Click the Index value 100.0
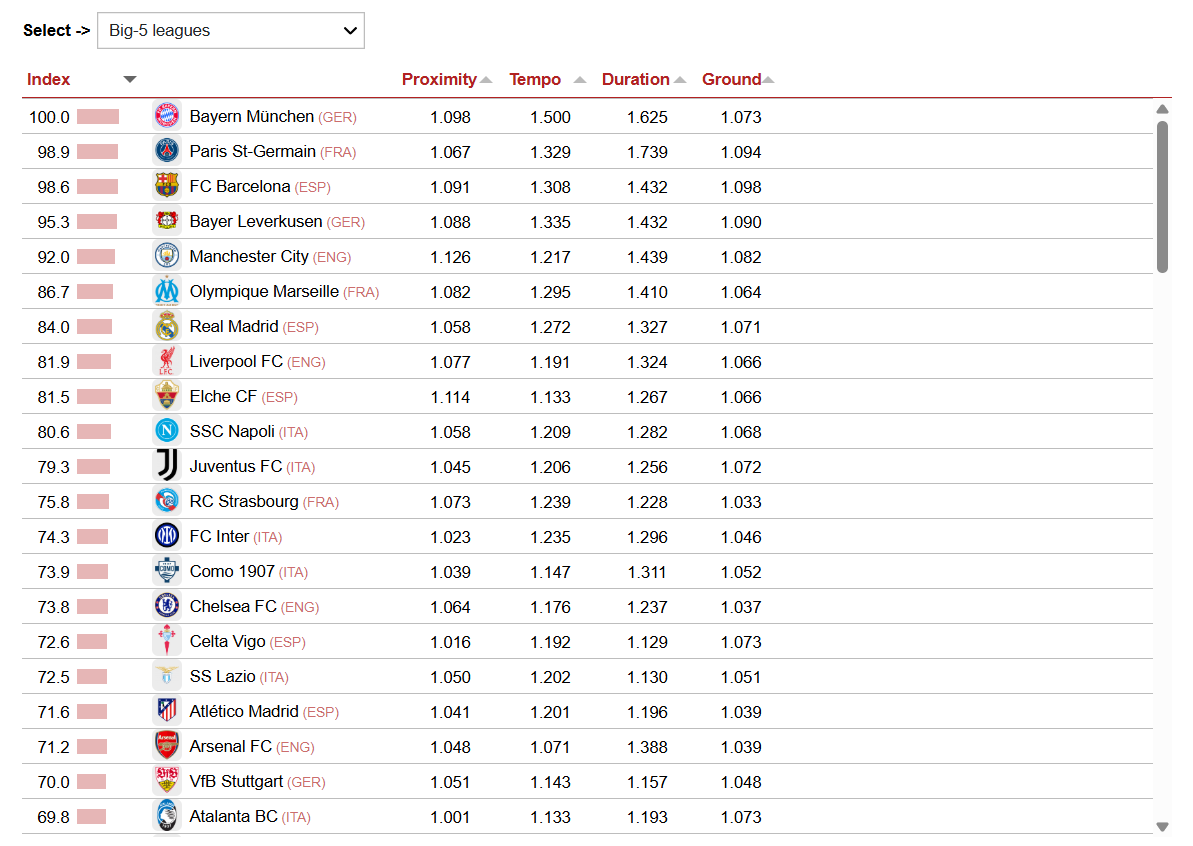 pos(49,117)
